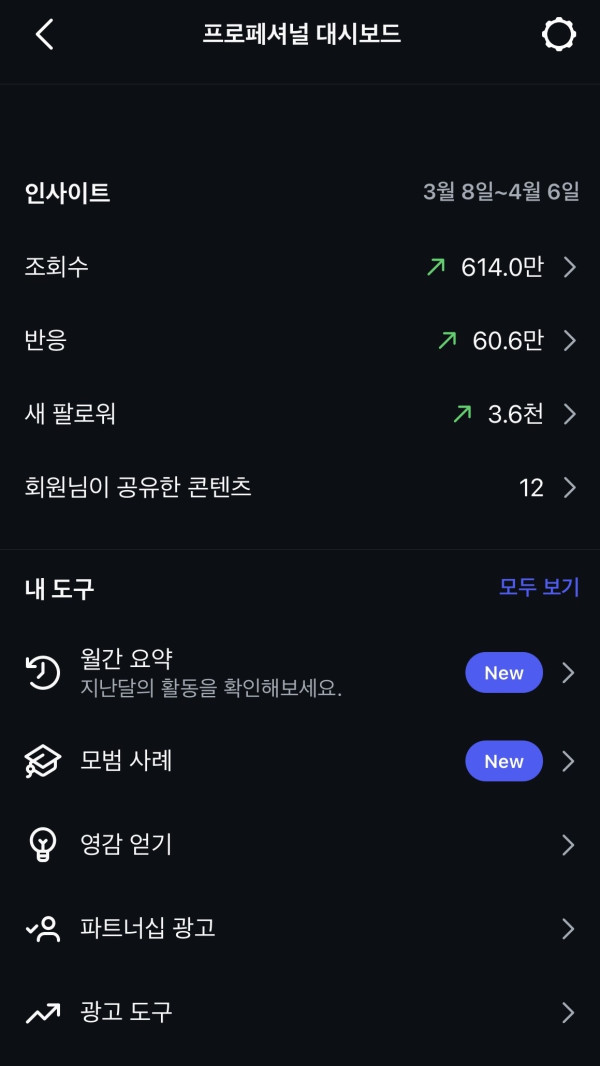This screenshot has width=600, height=1066.
Task: Open the 회원님이 공유한 콘텐츠 row
Action: (x=138, y=488)
